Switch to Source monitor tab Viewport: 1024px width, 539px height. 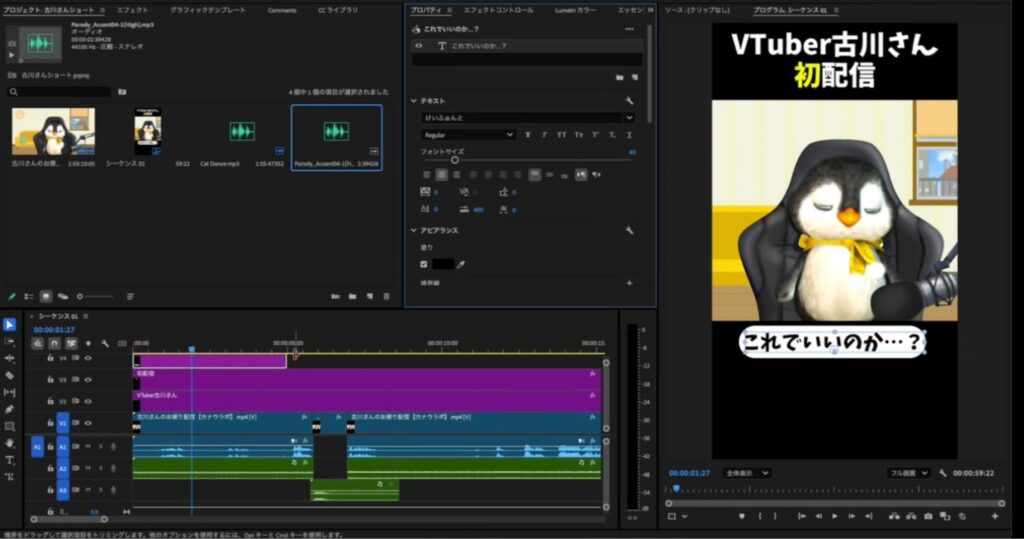pyautogui.click(x=697, y=10)
